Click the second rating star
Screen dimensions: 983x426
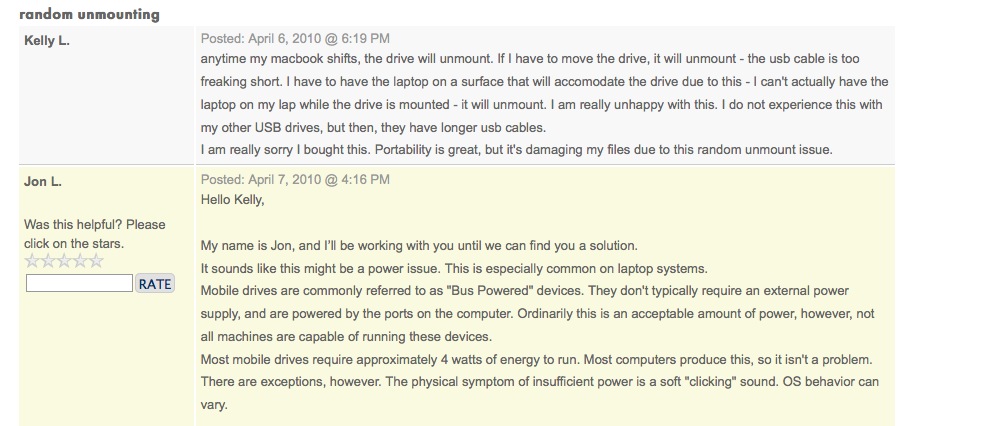[47, 262]
